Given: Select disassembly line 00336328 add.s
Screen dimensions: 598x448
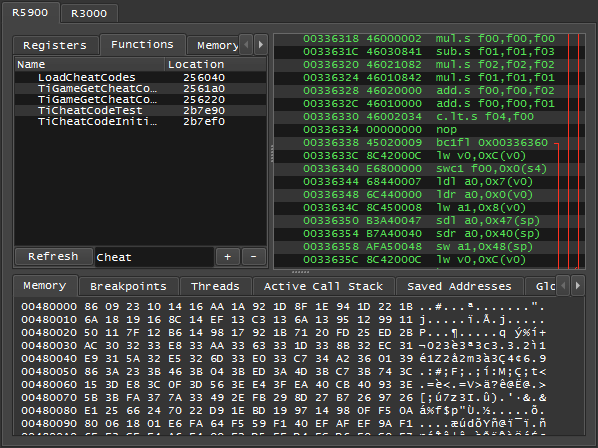Looking at the screenshot, I should pyautogui.click(x=429, y=91).
